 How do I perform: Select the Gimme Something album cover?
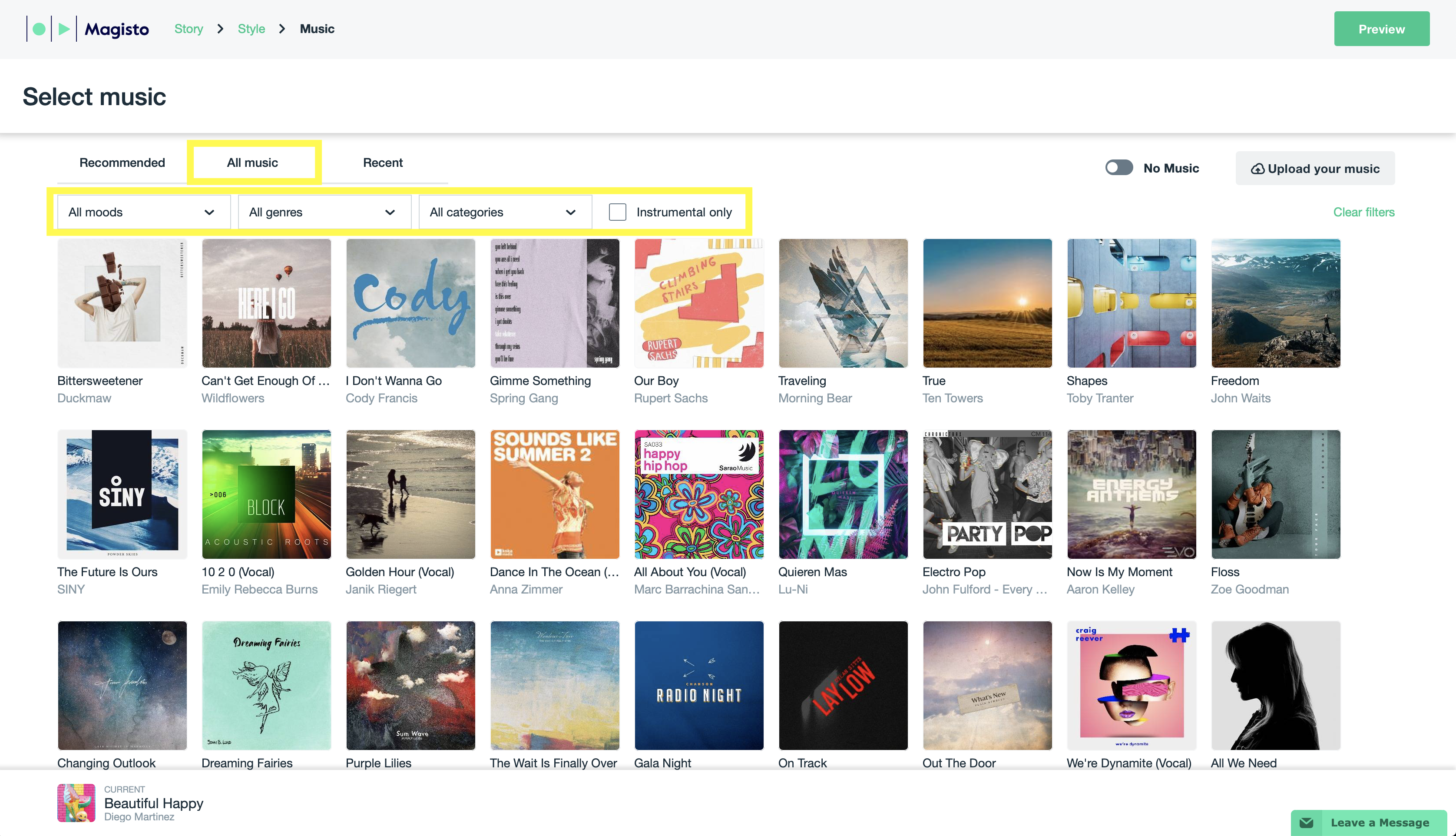[554, 303]
